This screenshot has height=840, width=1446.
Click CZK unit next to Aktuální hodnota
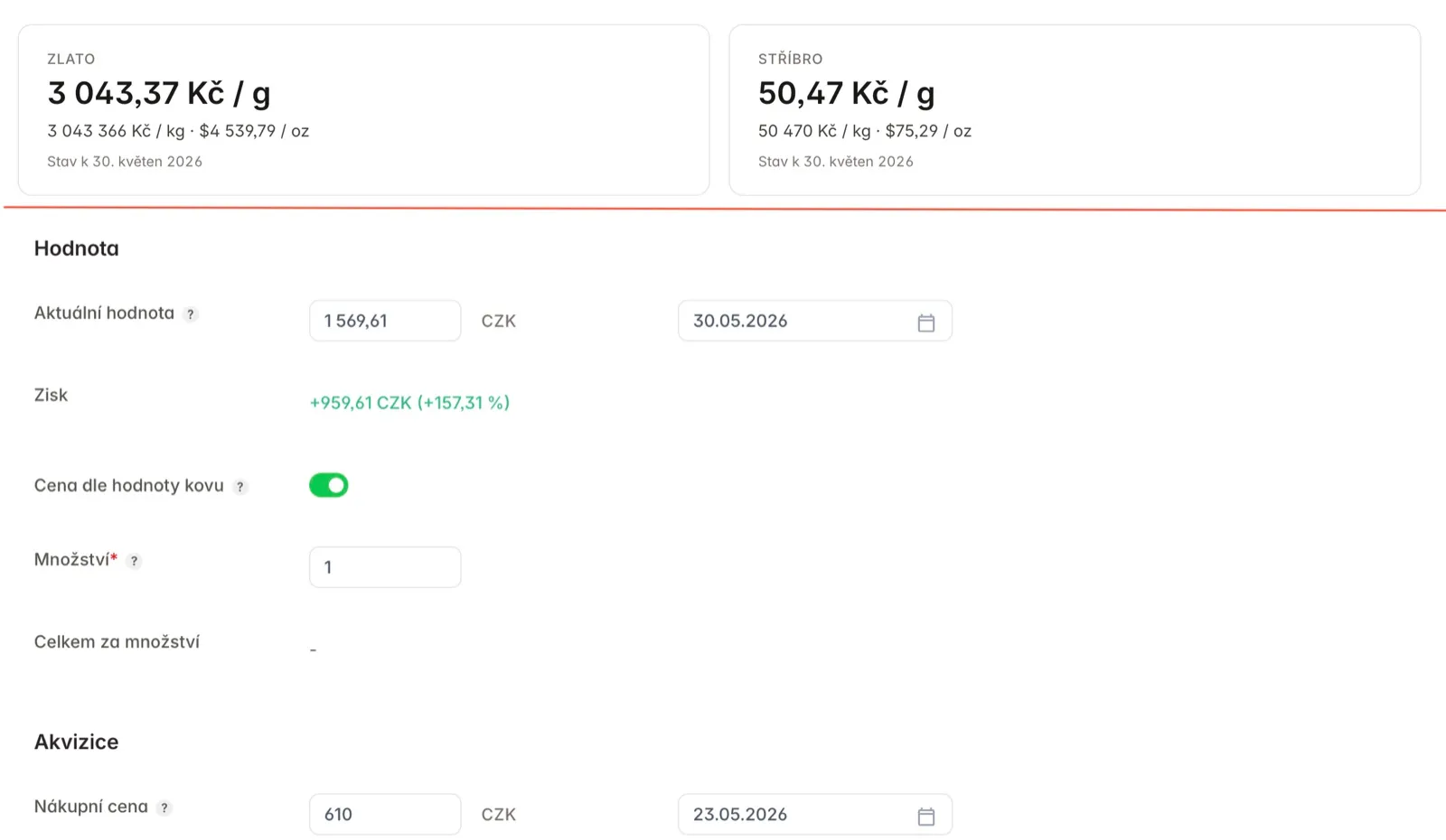click(498, 322)
